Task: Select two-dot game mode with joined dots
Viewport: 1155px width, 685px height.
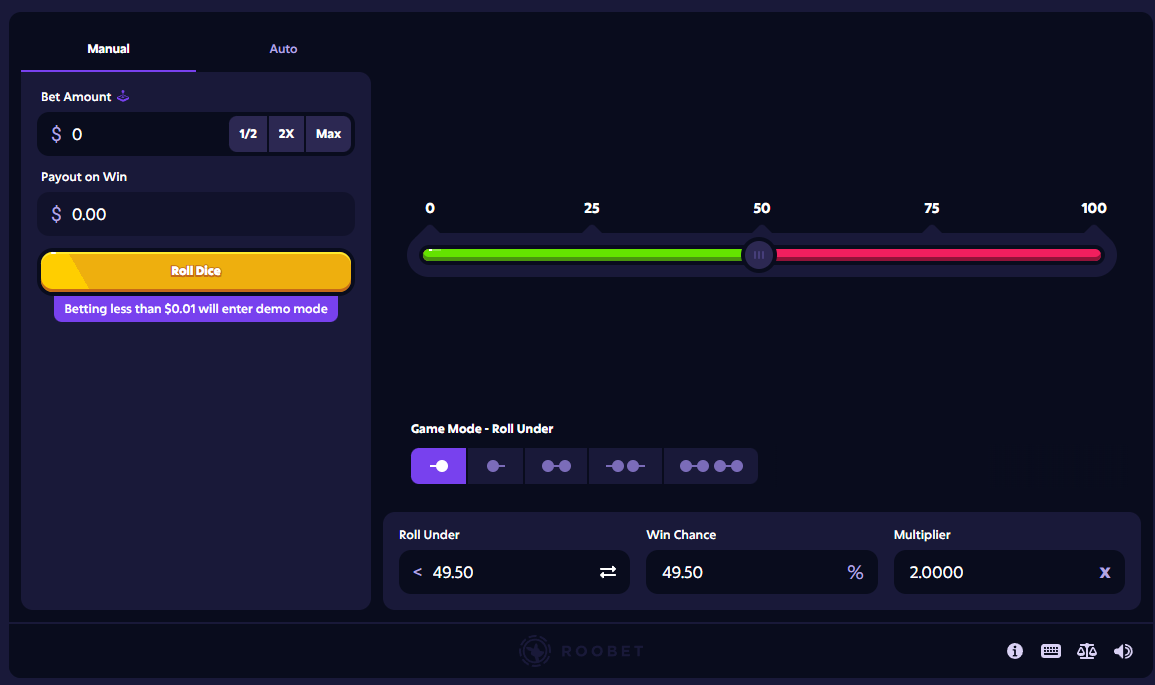Action: tap(556, 466)
